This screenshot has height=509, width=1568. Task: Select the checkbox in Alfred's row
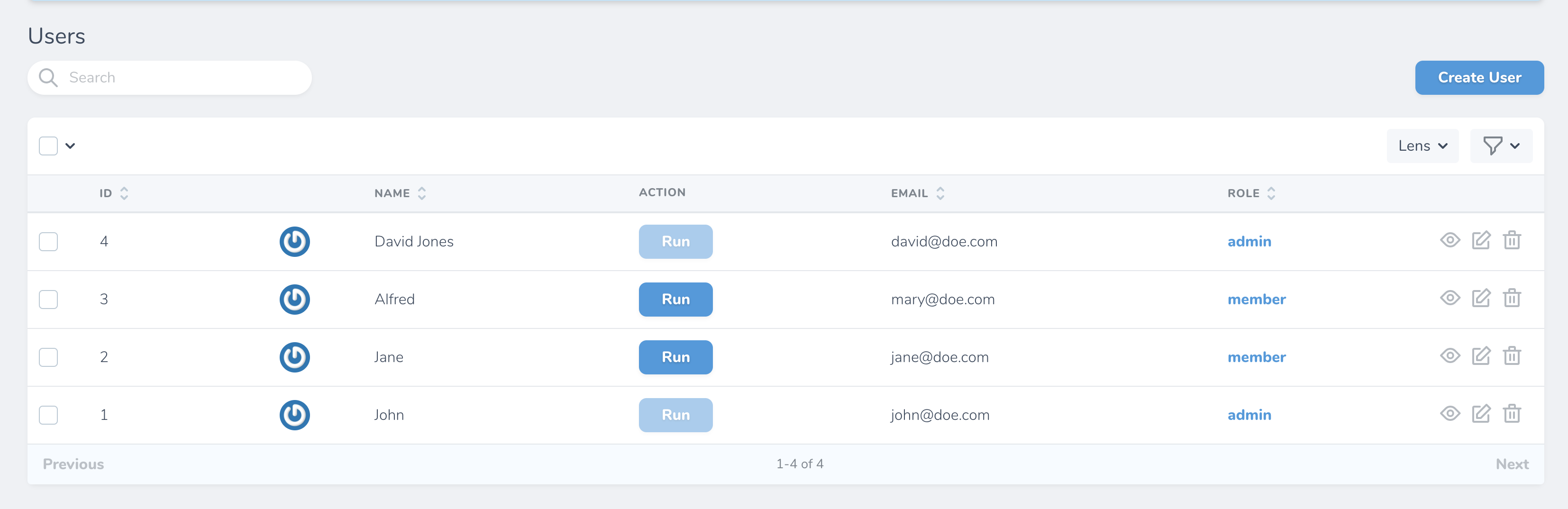pyautogui.click(x=48, y=299)
